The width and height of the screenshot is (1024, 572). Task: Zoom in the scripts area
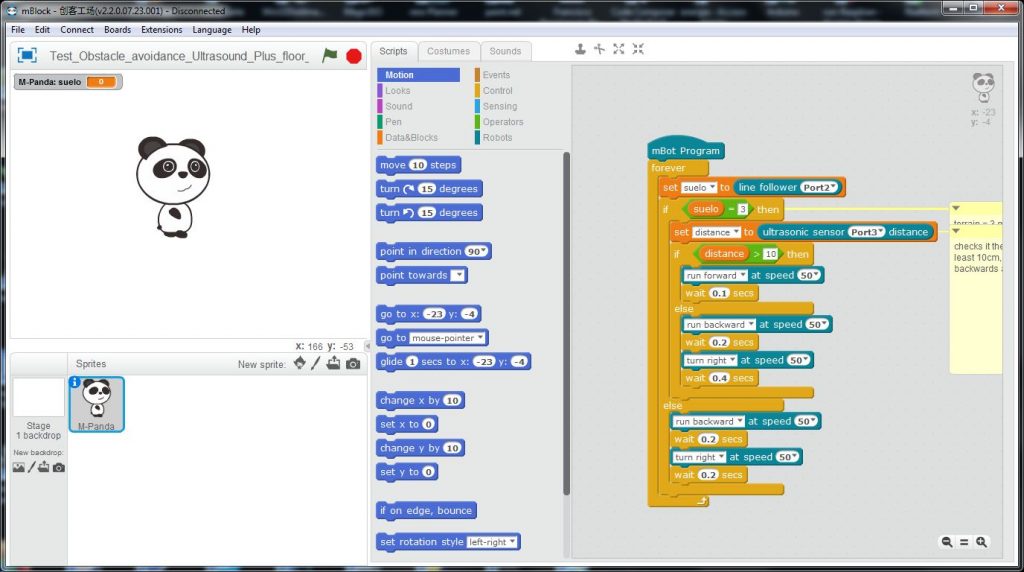point(982,542)
